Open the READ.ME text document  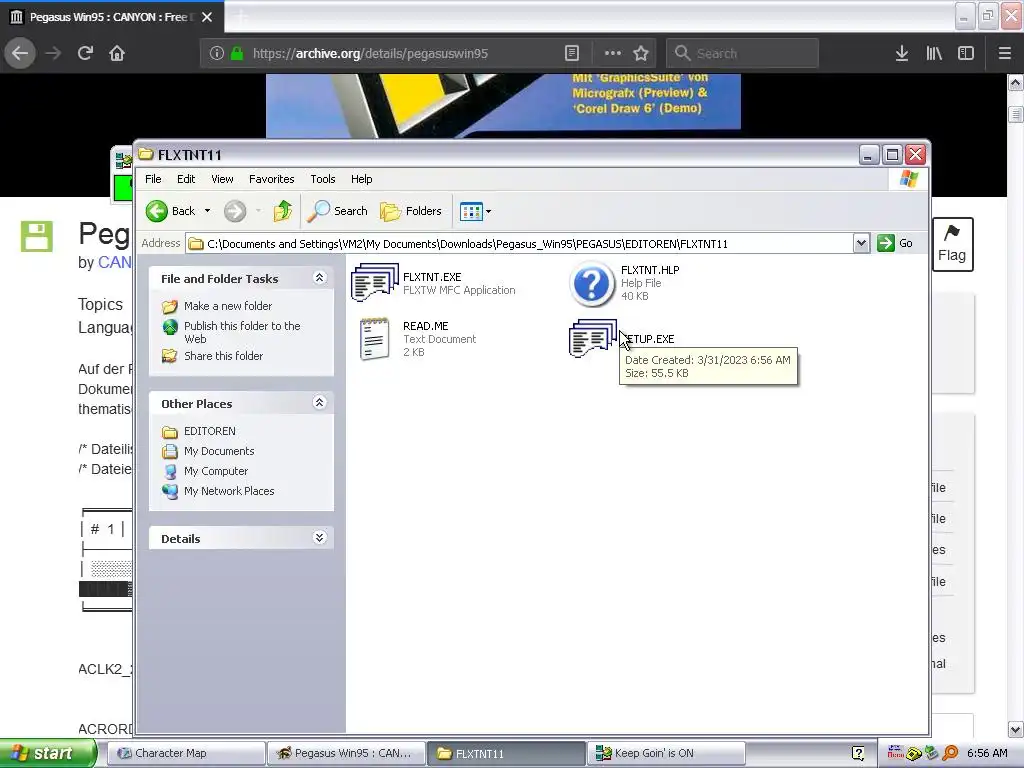coord(374,339)
